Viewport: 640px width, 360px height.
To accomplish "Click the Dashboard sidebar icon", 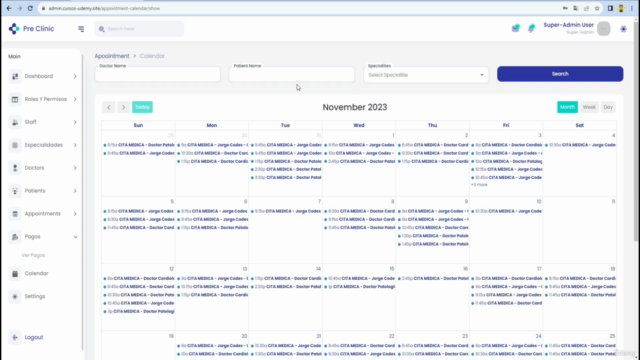I will [15, 76].
